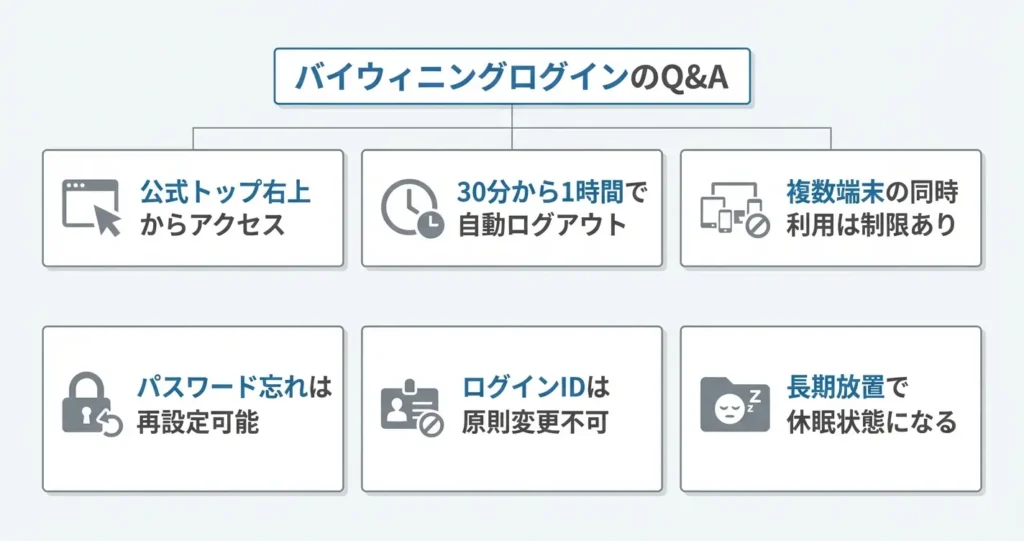
Task: Click the multiple devices restricted icon
Action: click(729, 208)
